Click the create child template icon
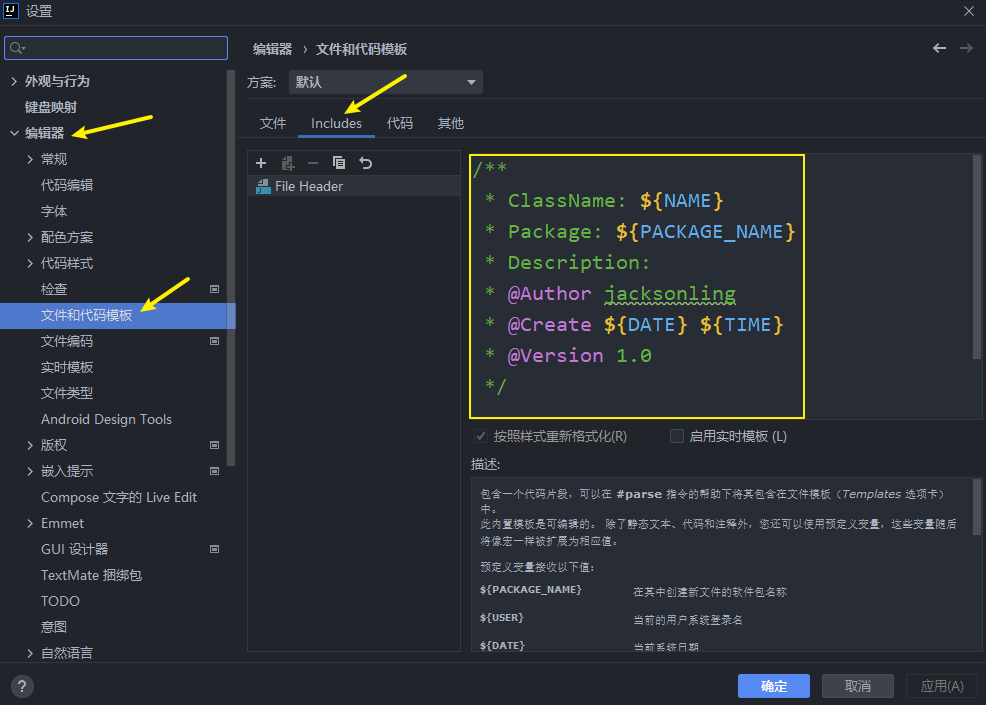986x705 pixels. [x=288, y=163]
